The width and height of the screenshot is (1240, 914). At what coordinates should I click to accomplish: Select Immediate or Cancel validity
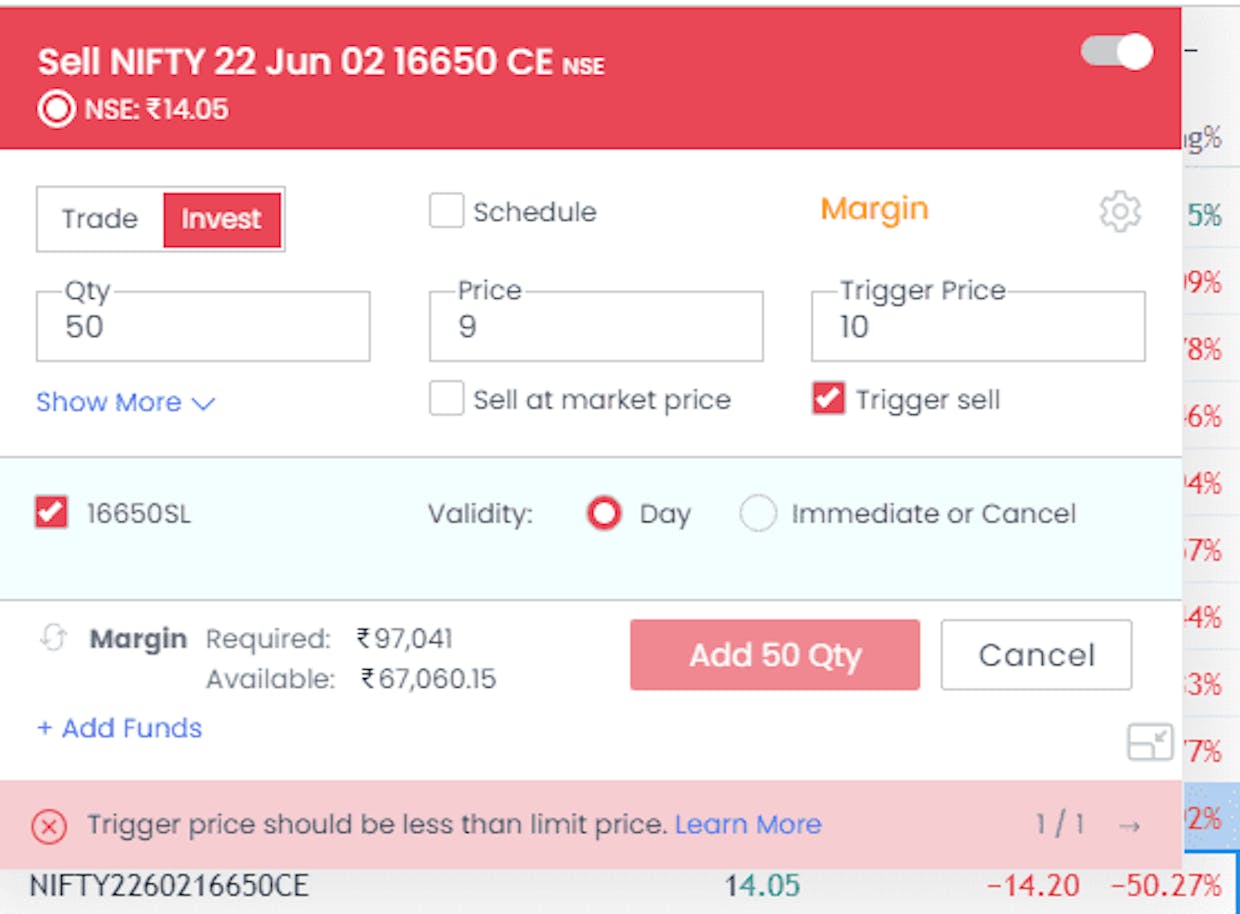point(757,514)
